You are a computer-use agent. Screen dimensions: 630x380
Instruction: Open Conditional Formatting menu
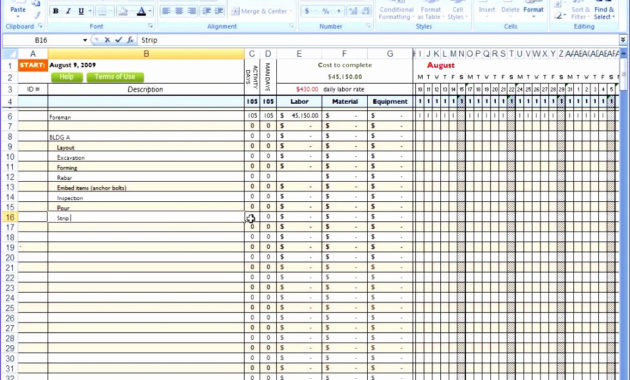tap(396, 12)
